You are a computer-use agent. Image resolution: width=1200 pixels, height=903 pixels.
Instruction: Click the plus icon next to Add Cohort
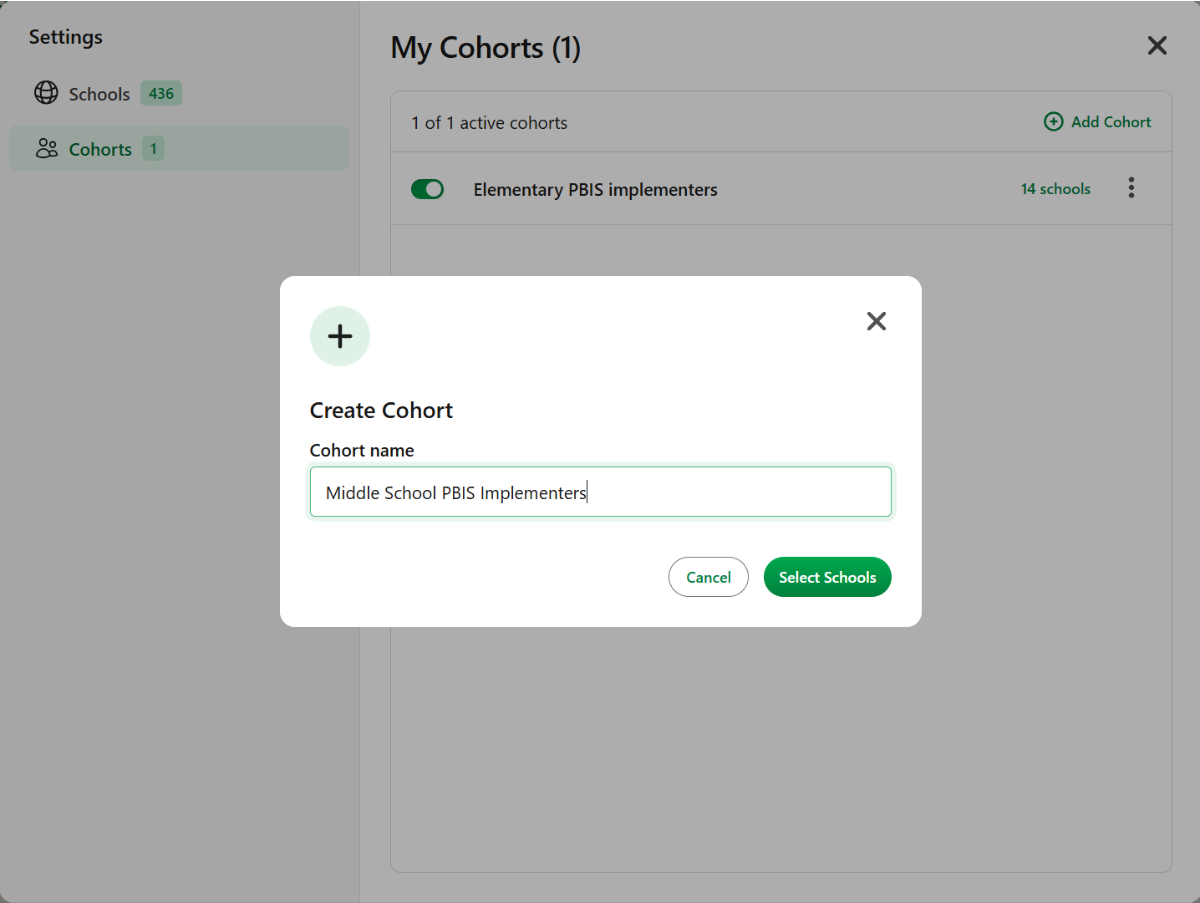pyautogui.click(x=1054, y=122)
